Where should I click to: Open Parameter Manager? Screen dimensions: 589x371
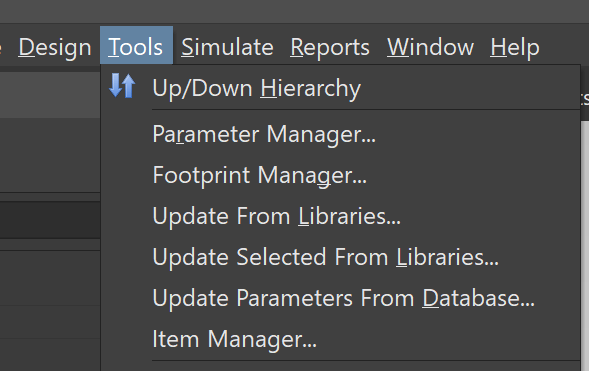tap(264, 134)
